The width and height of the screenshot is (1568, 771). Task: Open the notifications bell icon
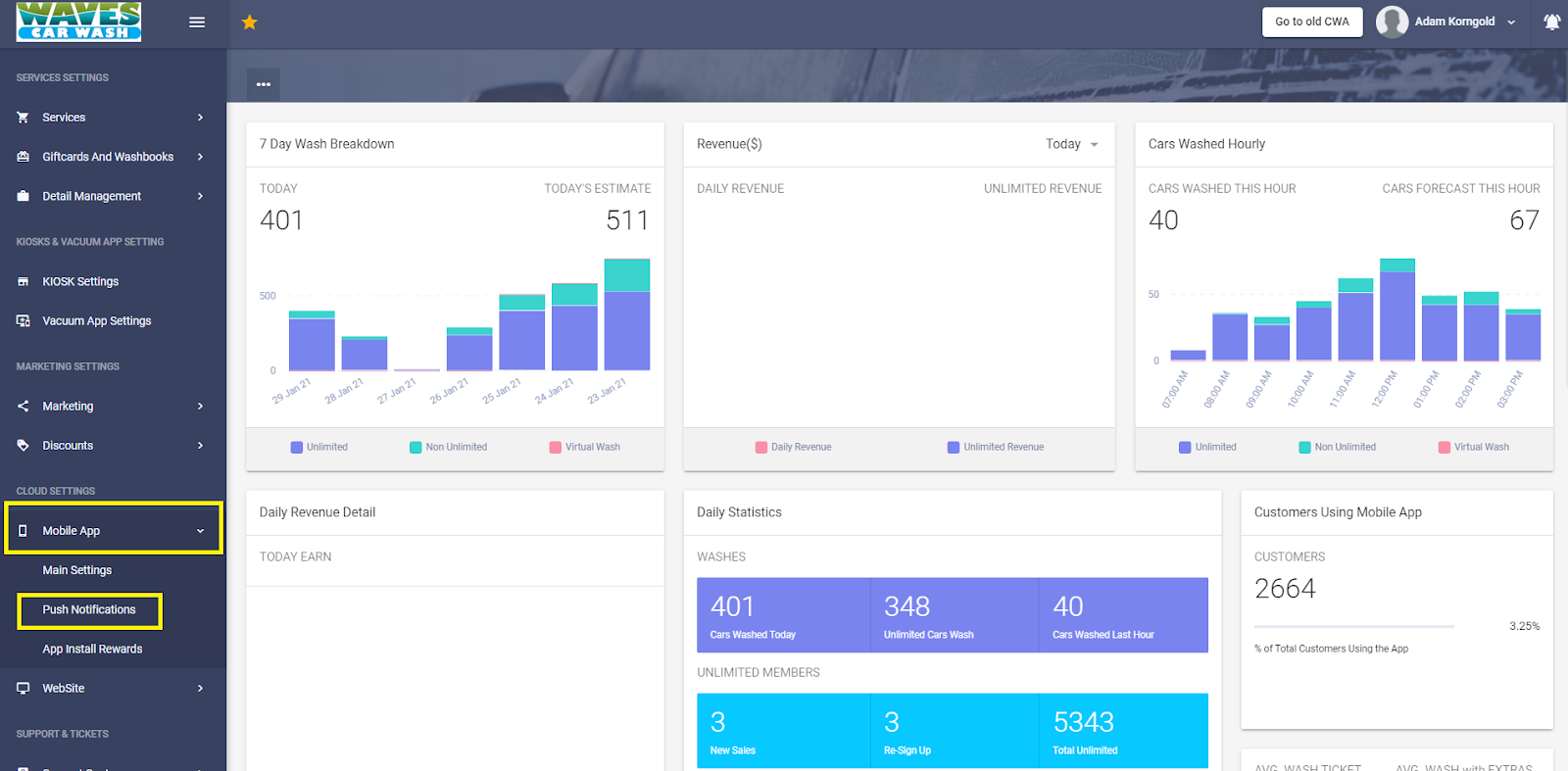1551,22
